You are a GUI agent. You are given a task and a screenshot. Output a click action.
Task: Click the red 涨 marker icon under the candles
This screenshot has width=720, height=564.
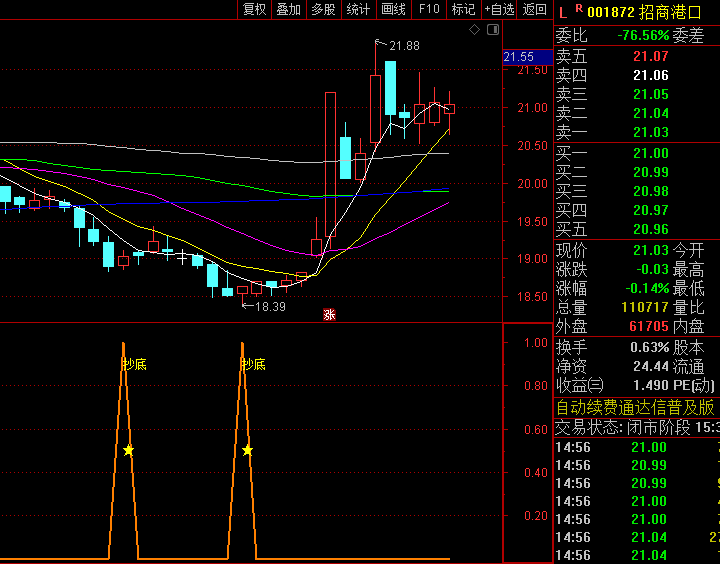[329, 315]
